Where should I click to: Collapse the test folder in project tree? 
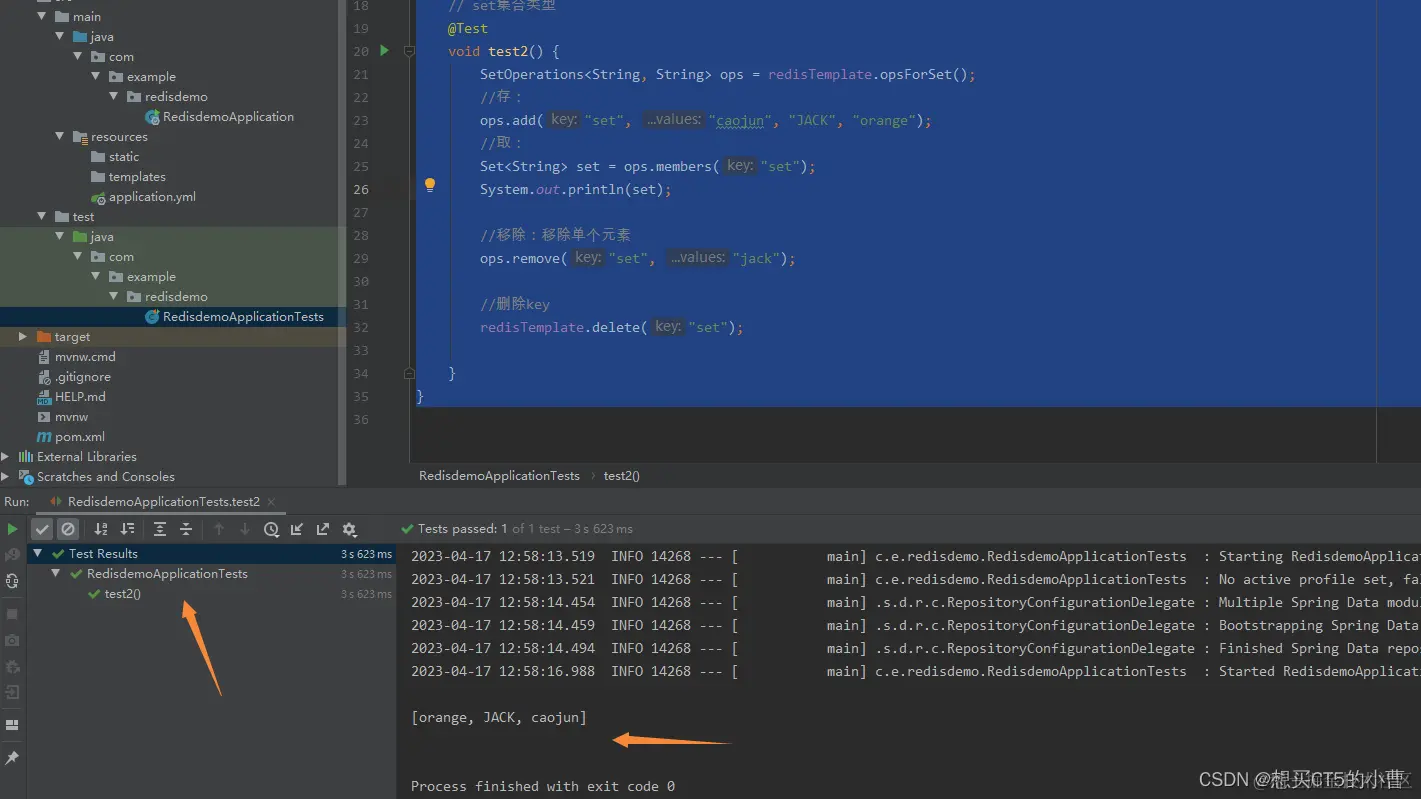tap(41, 216)
